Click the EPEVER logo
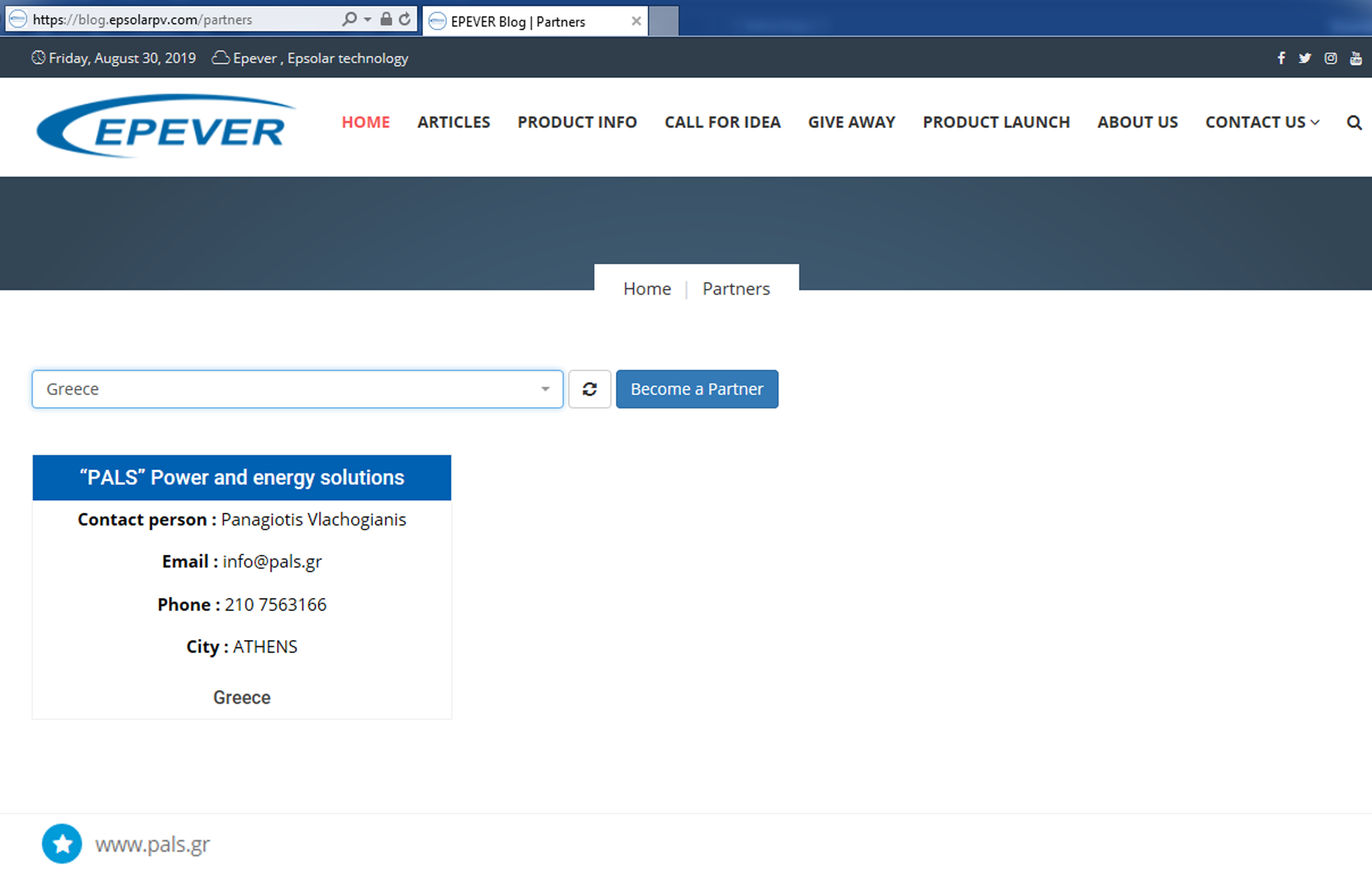 [x=165, y=126]
